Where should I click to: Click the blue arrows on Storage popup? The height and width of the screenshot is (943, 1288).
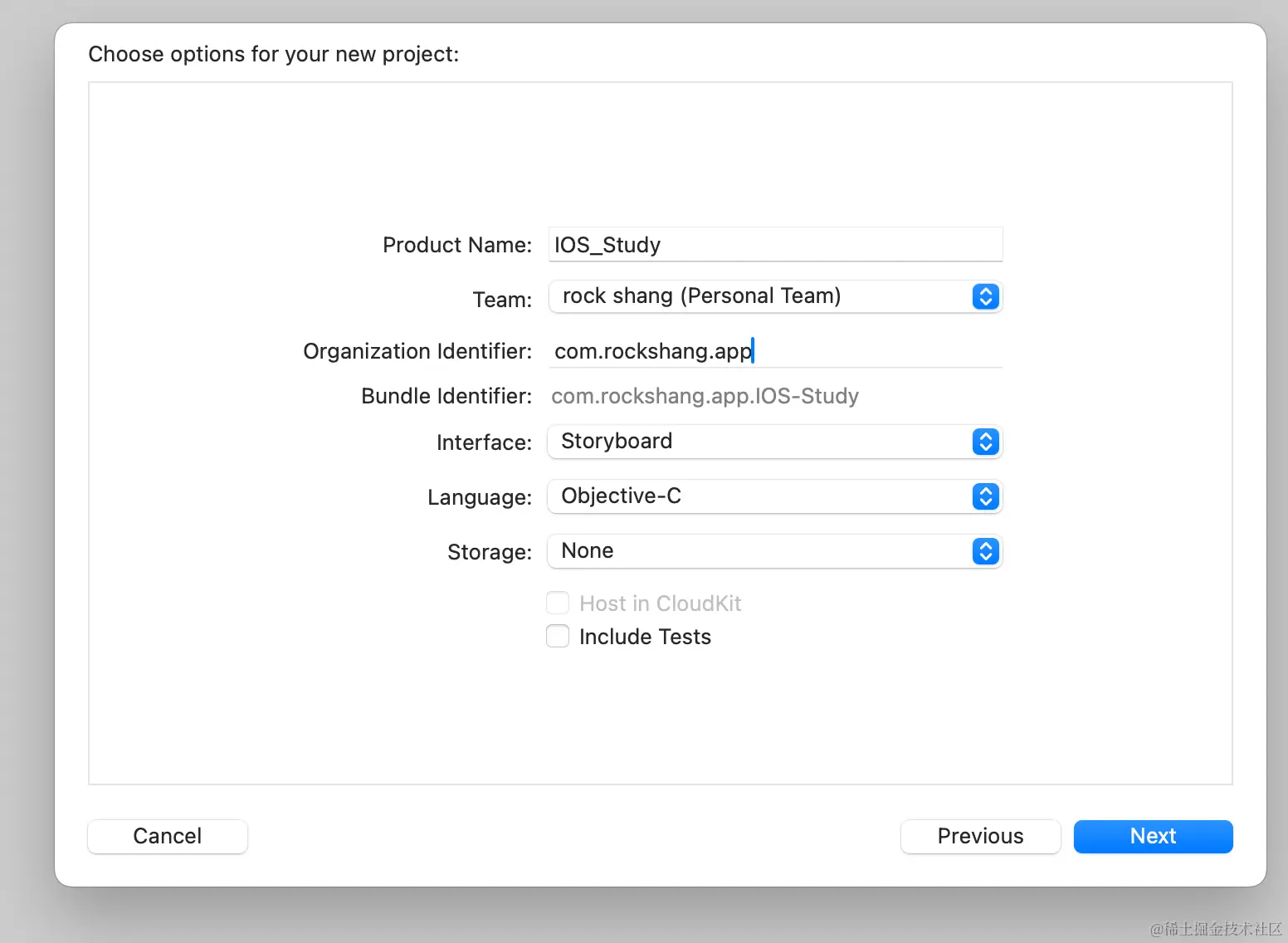pos(985,551)
